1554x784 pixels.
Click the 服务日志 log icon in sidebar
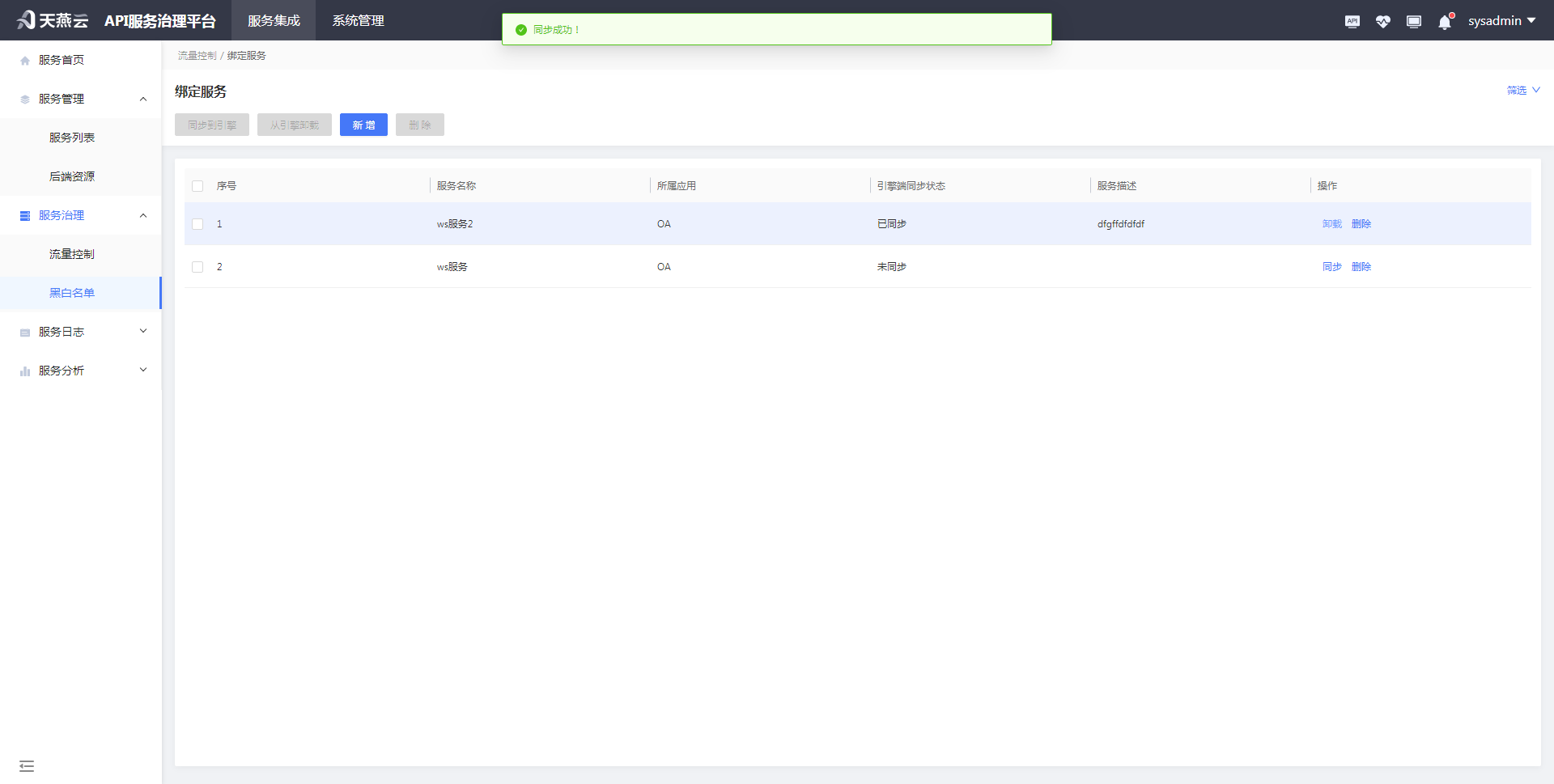[25, 331]
